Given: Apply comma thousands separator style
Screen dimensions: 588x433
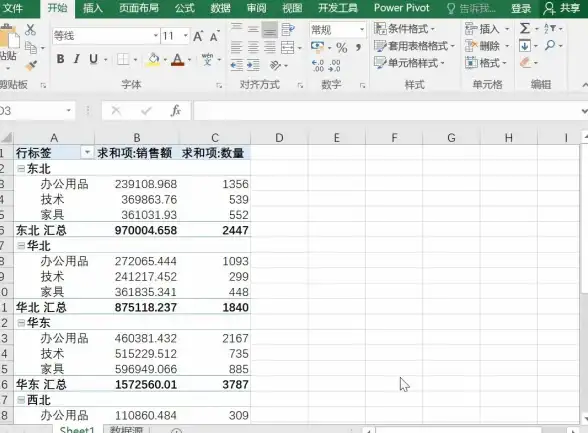Looking at the screenshot, I should coord(358,48).
